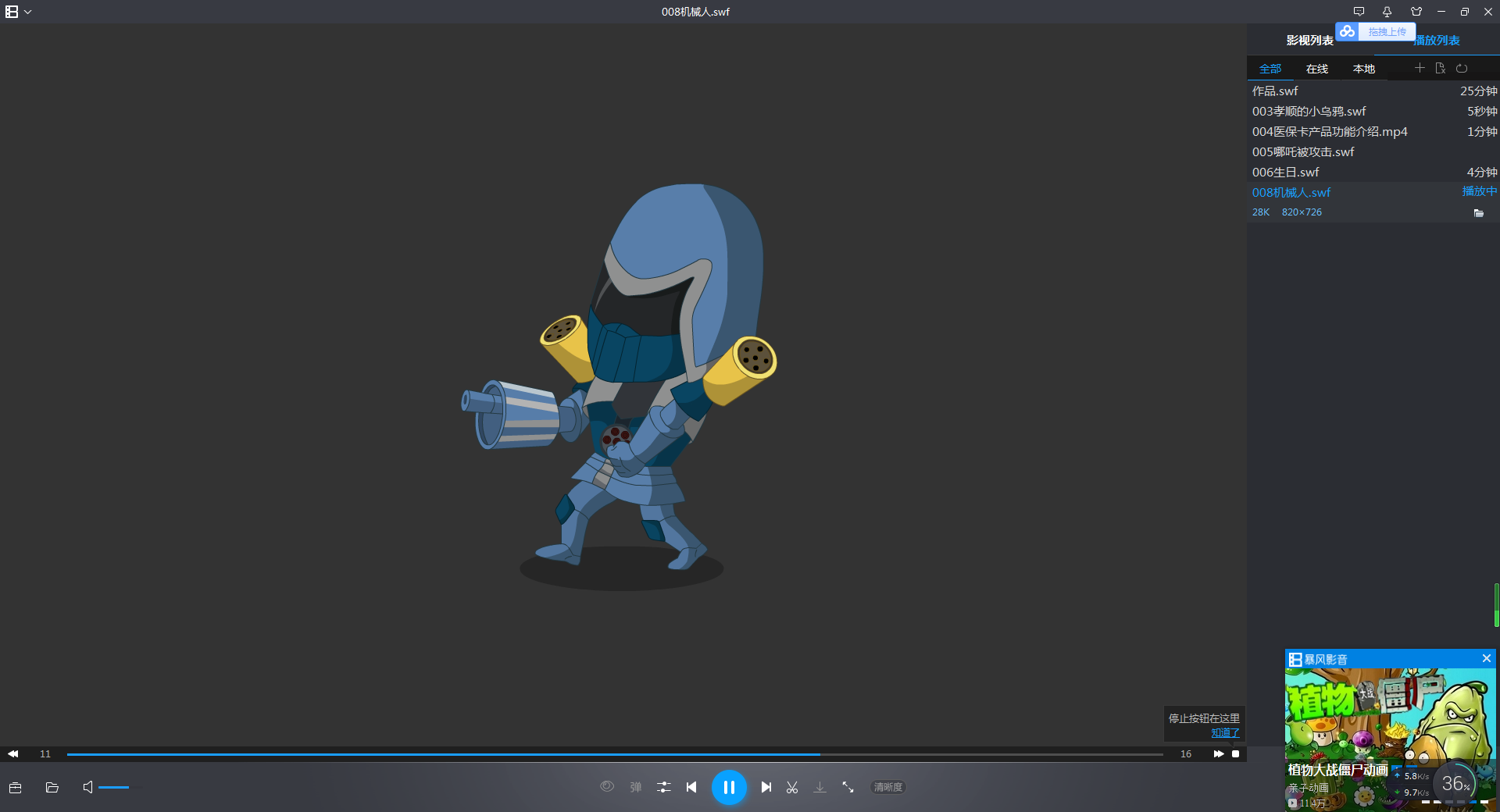This screenshot has width=1500, height=812.
Task: Skip to the next video
Action: click(x=766, y=787)
